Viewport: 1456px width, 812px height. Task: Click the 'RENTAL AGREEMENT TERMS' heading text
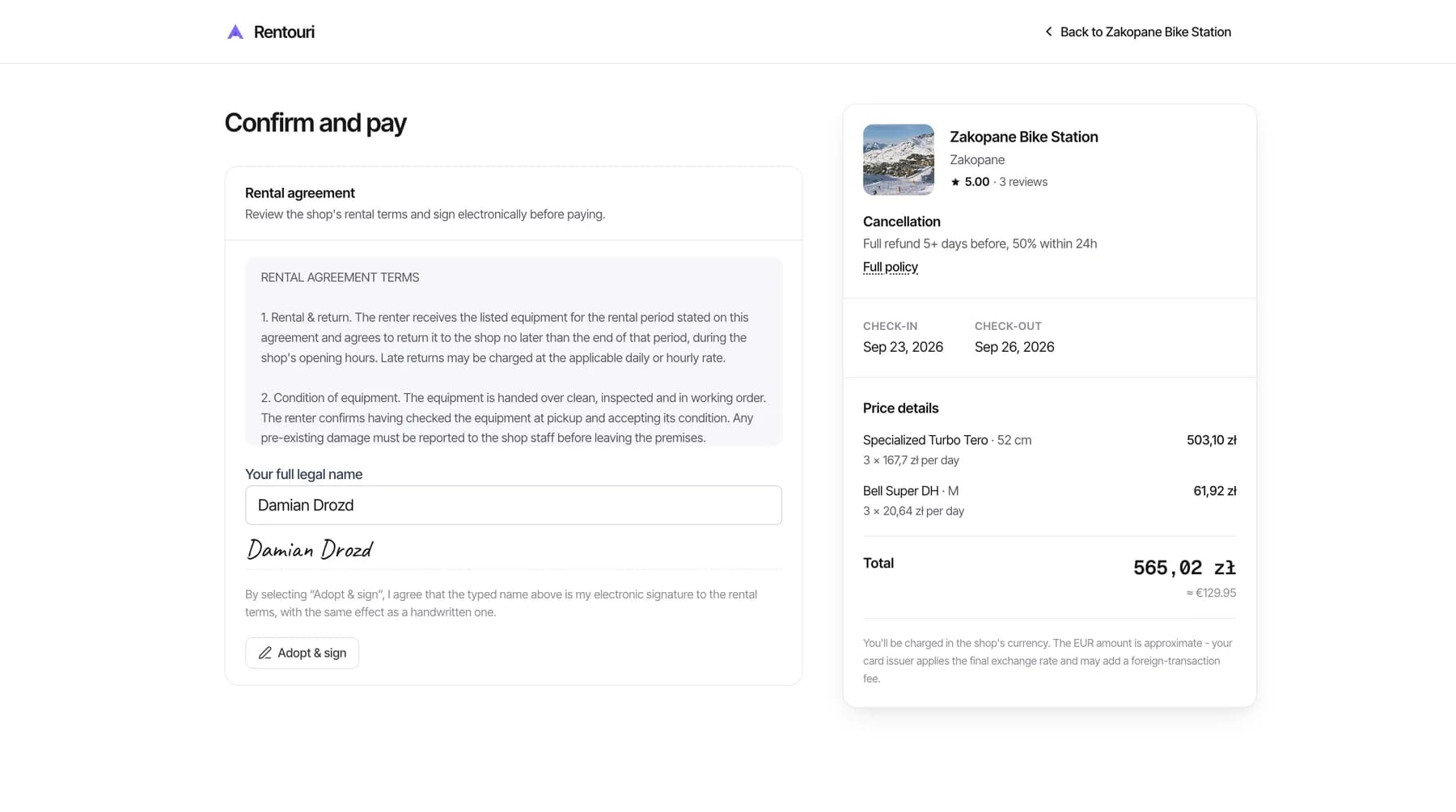click(x=340, y=277)
